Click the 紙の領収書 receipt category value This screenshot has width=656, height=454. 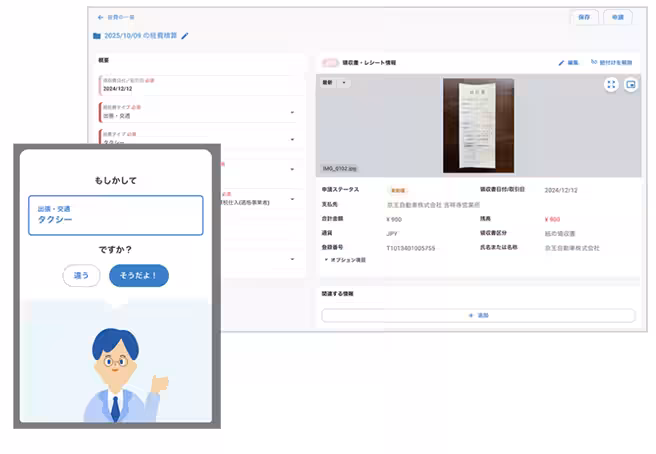pos(560,233)
